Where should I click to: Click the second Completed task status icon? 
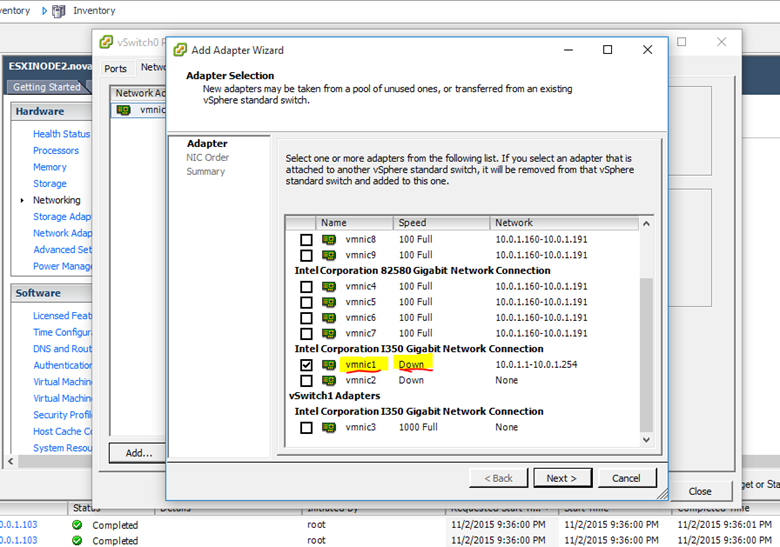(77, 540)
